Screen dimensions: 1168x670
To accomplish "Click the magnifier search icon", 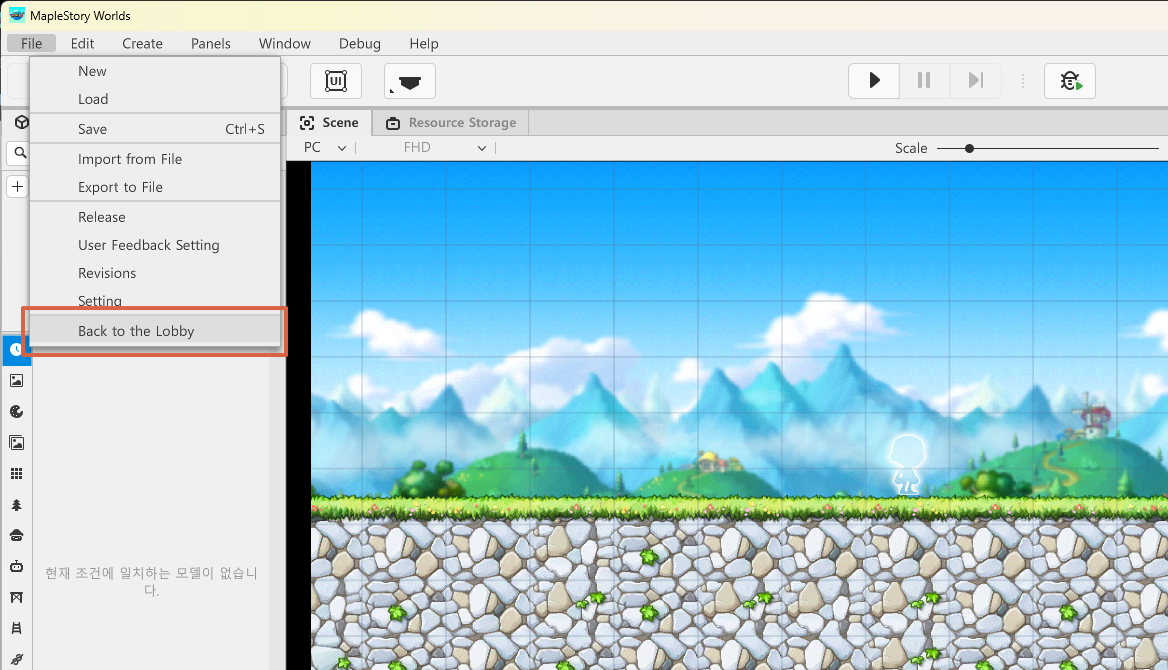I will coord(20,153).
